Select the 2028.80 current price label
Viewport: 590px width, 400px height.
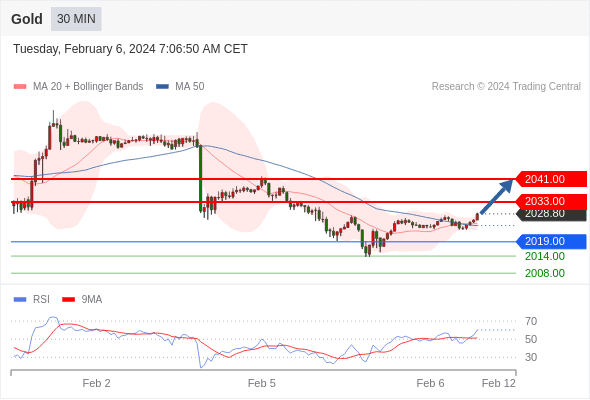[x=551, y=214]
